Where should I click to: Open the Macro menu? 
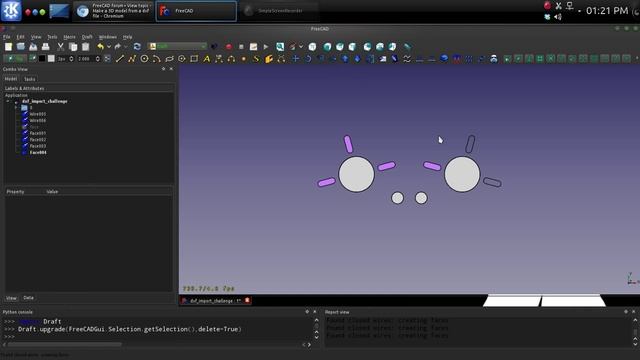69,37
